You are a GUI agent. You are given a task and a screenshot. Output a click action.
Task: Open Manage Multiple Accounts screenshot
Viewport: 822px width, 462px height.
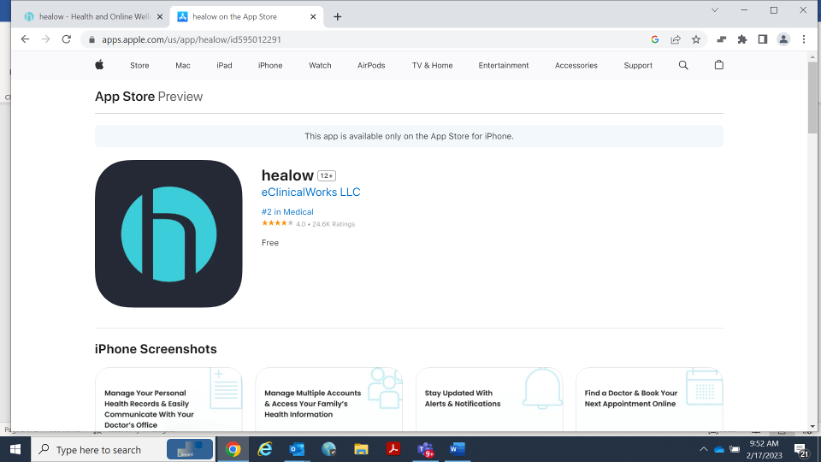329,399
